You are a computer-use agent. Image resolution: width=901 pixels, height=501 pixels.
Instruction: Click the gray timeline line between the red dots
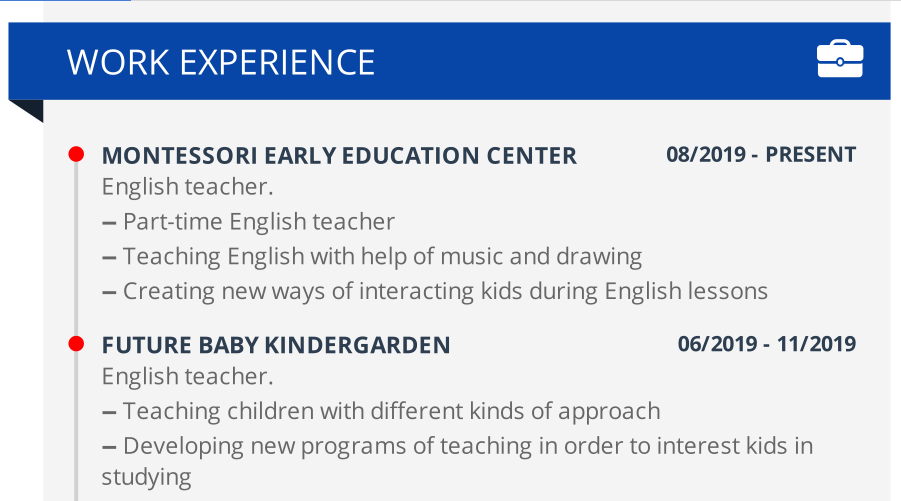click(x=76, y=250)
